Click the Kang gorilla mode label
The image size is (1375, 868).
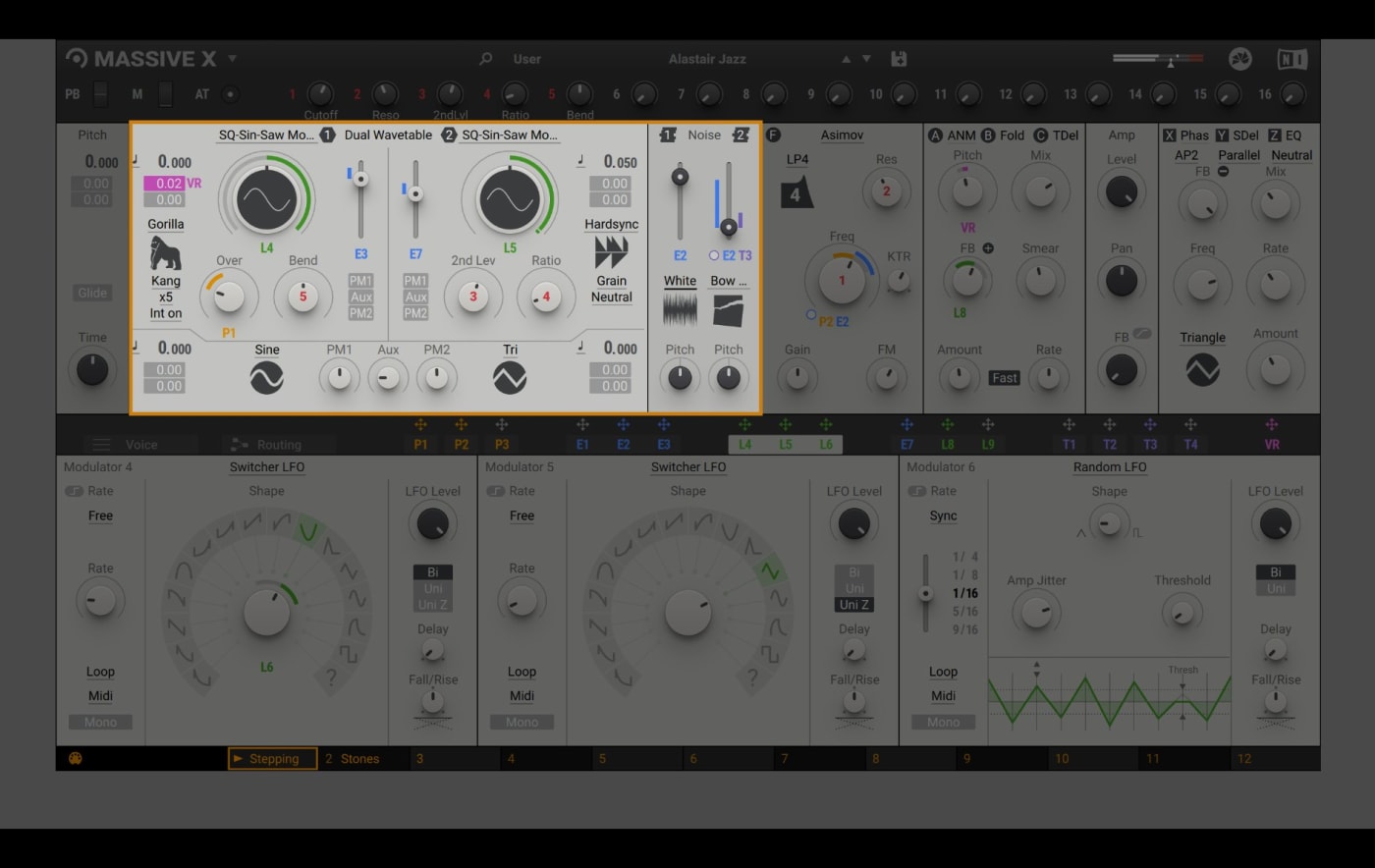166,281
